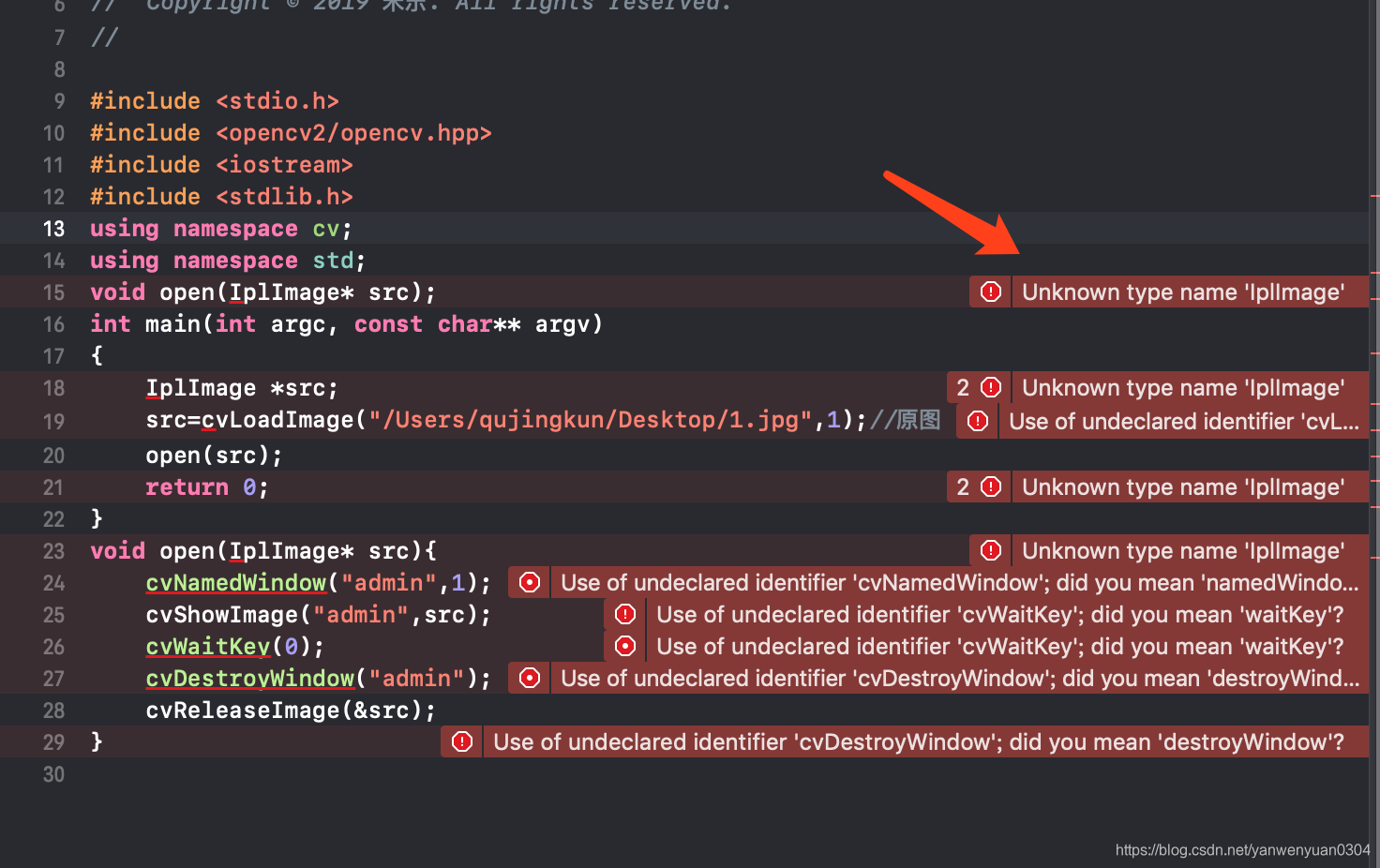
Task: Click line number 30 in the gutter
Action: pyautogui.click(x=53, y=774)
